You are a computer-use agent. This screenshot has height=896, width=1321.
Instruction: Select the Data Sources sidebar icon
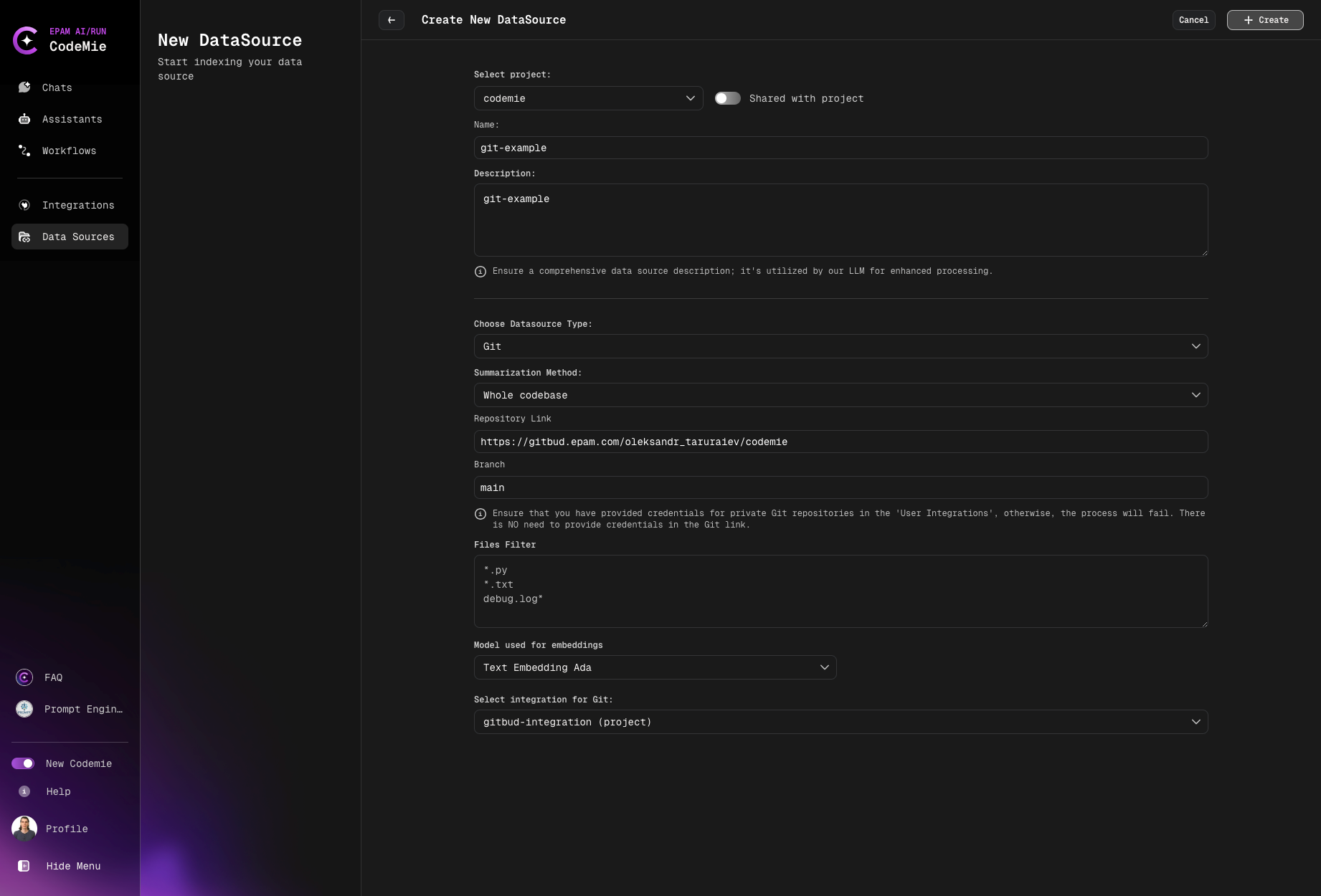pos(24,237)
